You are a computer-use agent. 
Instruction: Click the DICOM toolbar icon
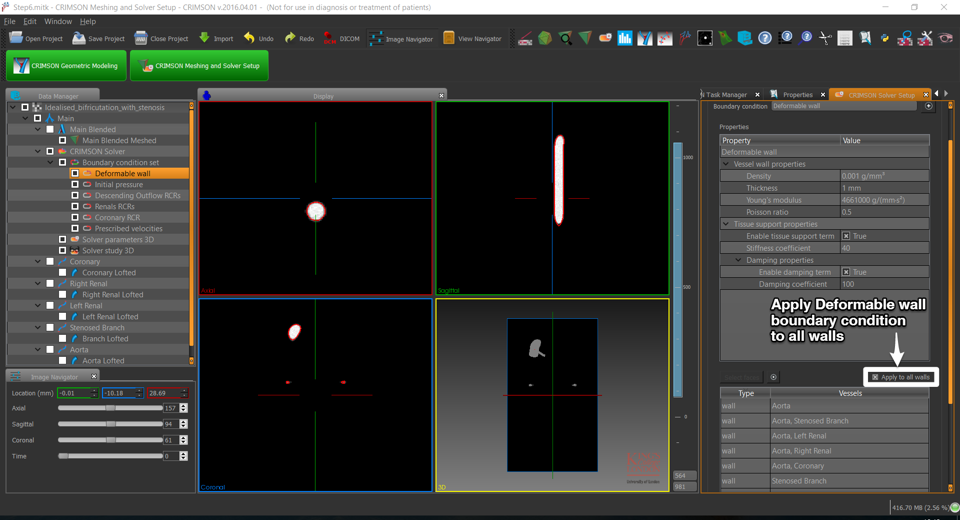(329, 38)
